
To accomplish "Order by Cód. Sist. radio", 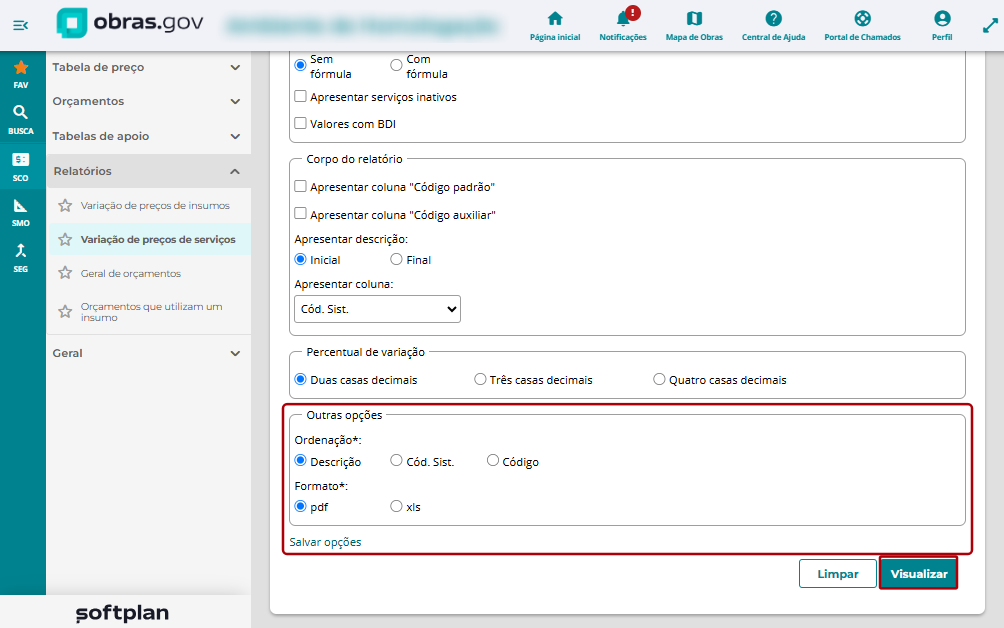I will tap(396, 460).
